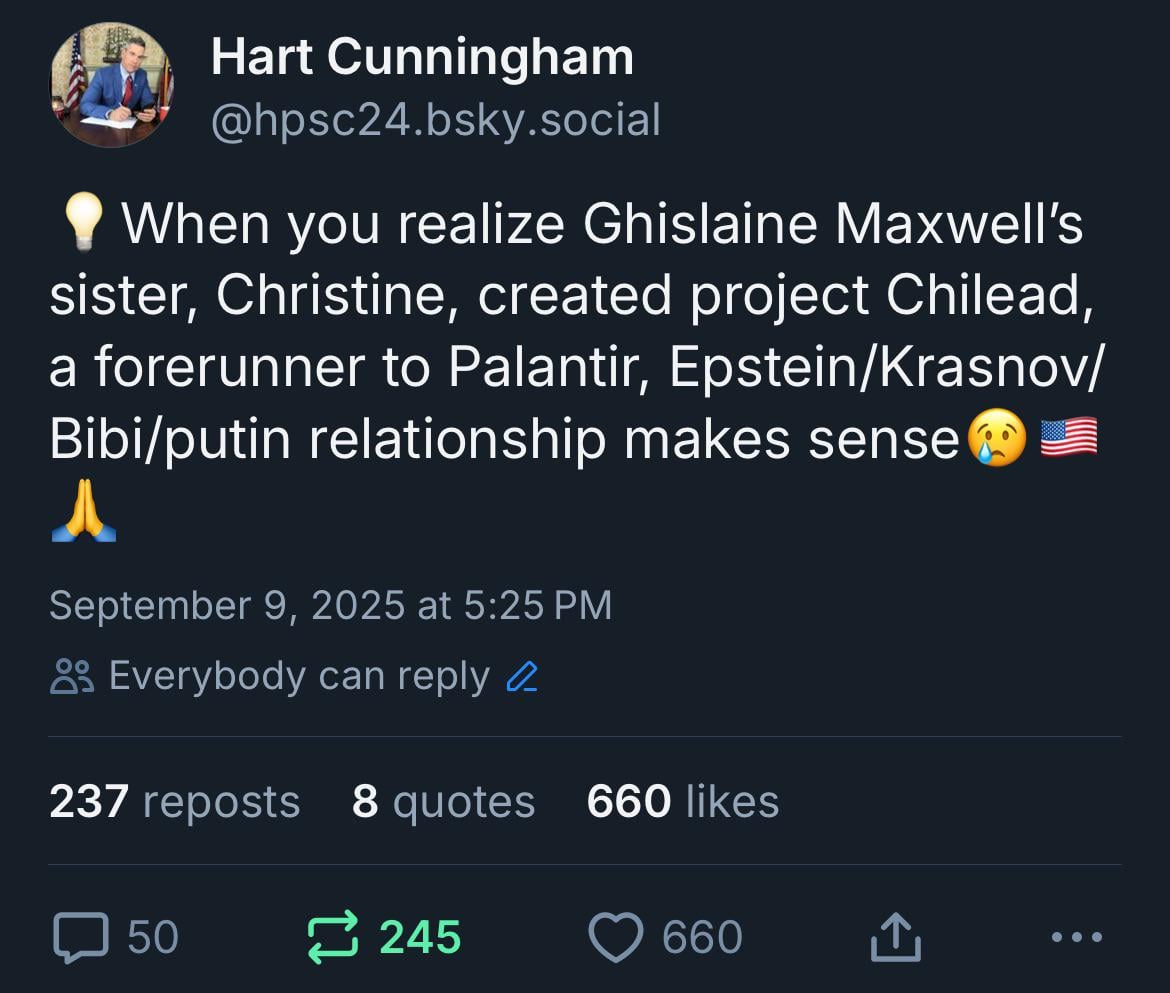Edit reply settings with pencil icon
This screenshot has width=1170, height=993.
coord(522,677)
